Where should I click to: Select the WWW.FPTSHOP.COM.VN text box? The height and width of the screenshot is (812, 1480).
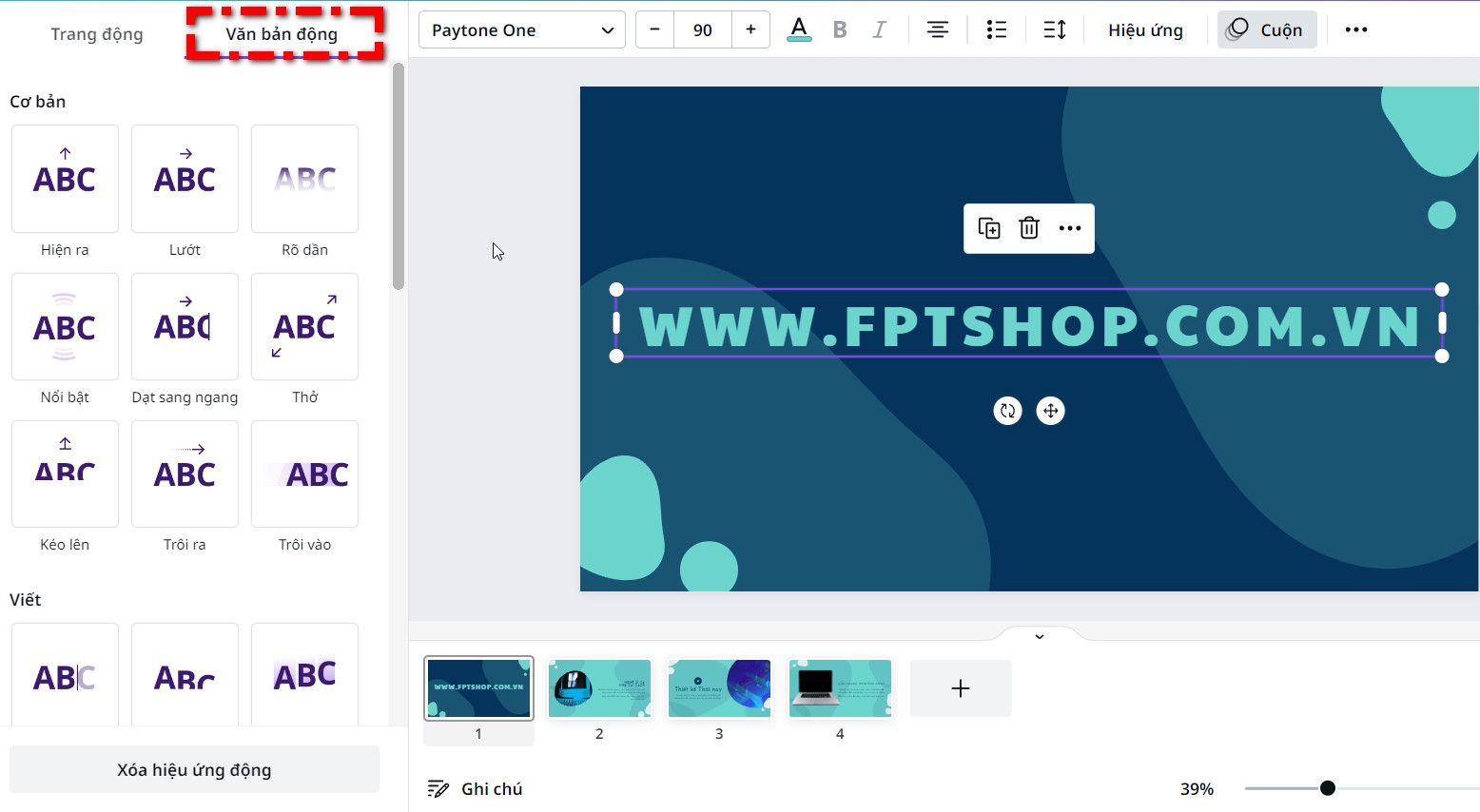tap(1029, 324)
